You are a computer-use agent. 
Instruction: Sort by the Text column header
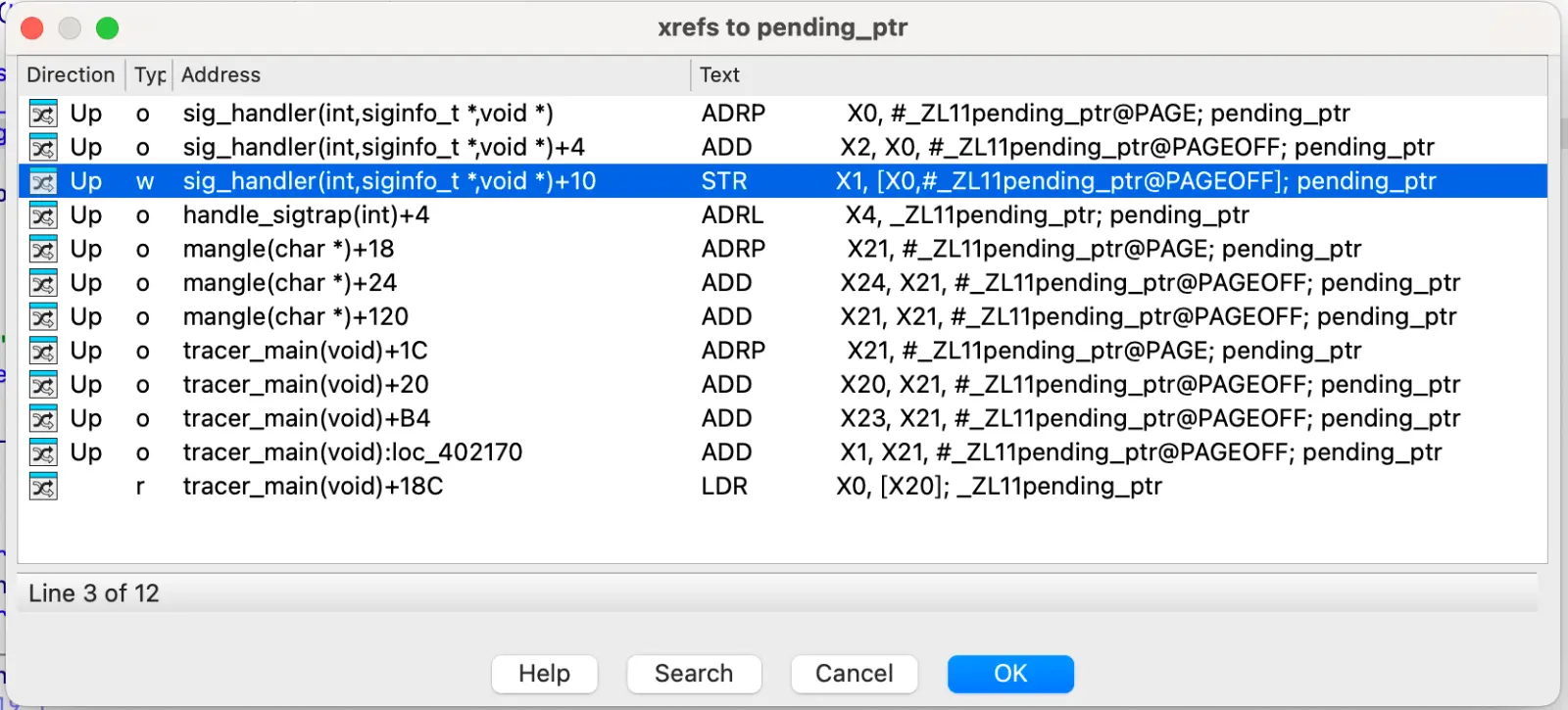coord(719,75)
